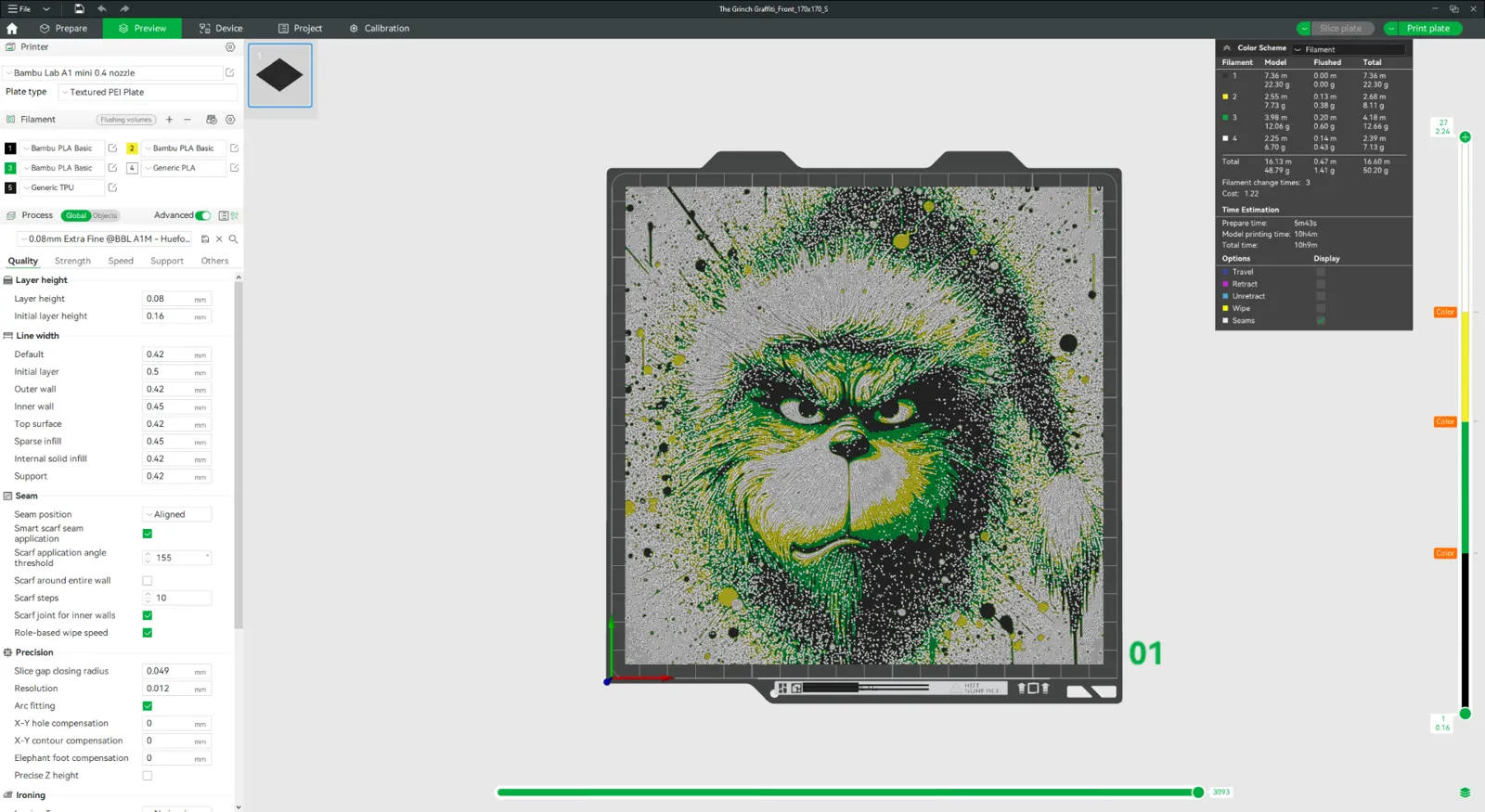Click the horizontal move slider handle

1198,793
